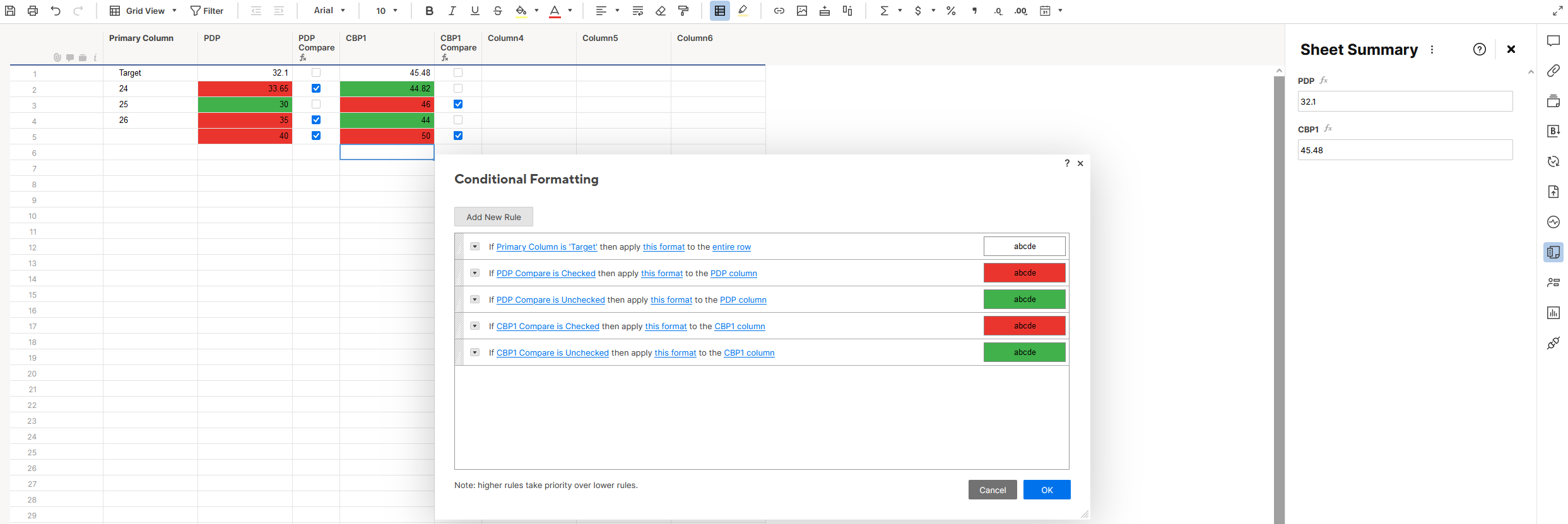This screenshot has width=1568, height=524.
Task: Open the functions sum dropdown arrow
Action: (900, 11)
